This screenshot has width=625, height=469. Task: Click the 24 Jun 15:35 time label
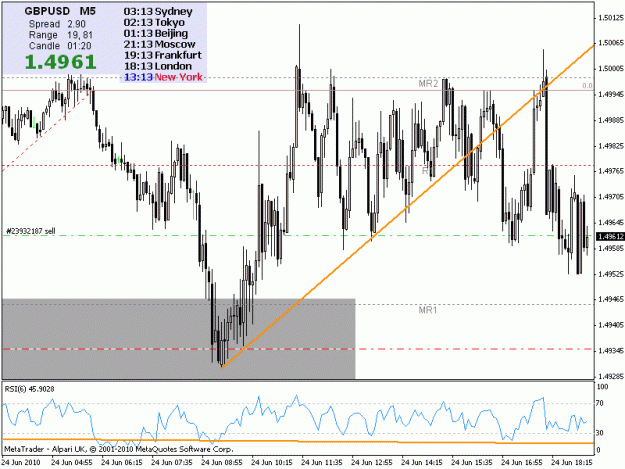click(x=472, y=462)
